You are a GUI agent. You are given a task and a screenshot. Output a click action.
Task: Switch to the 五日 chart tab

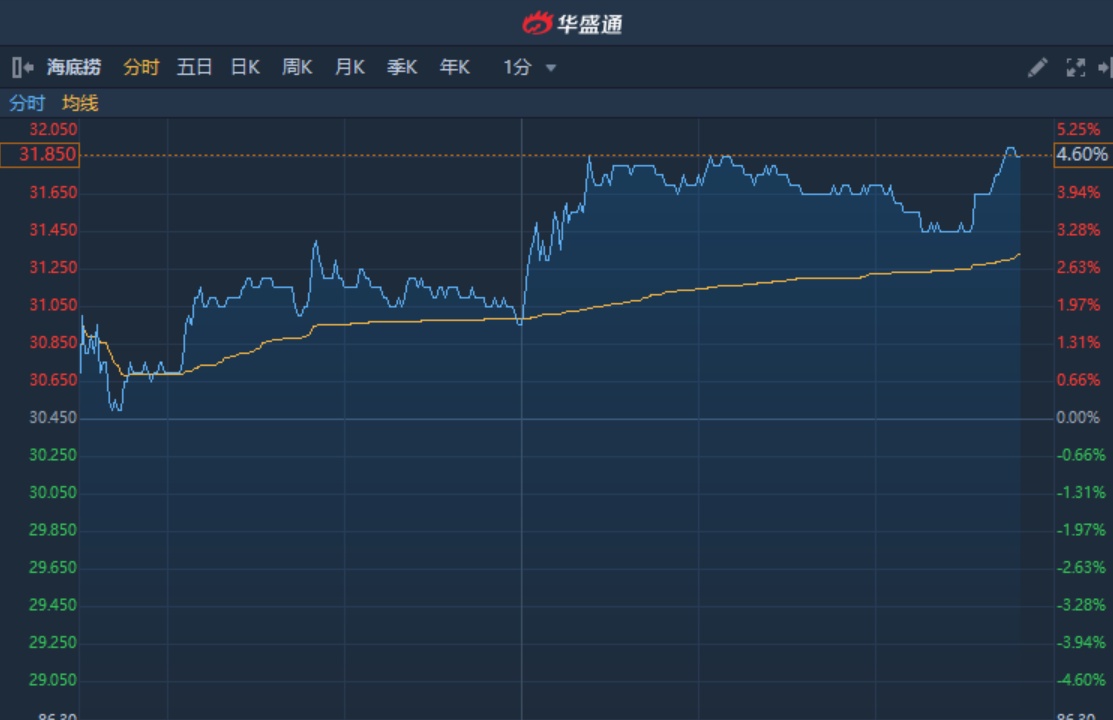(194, 67)
